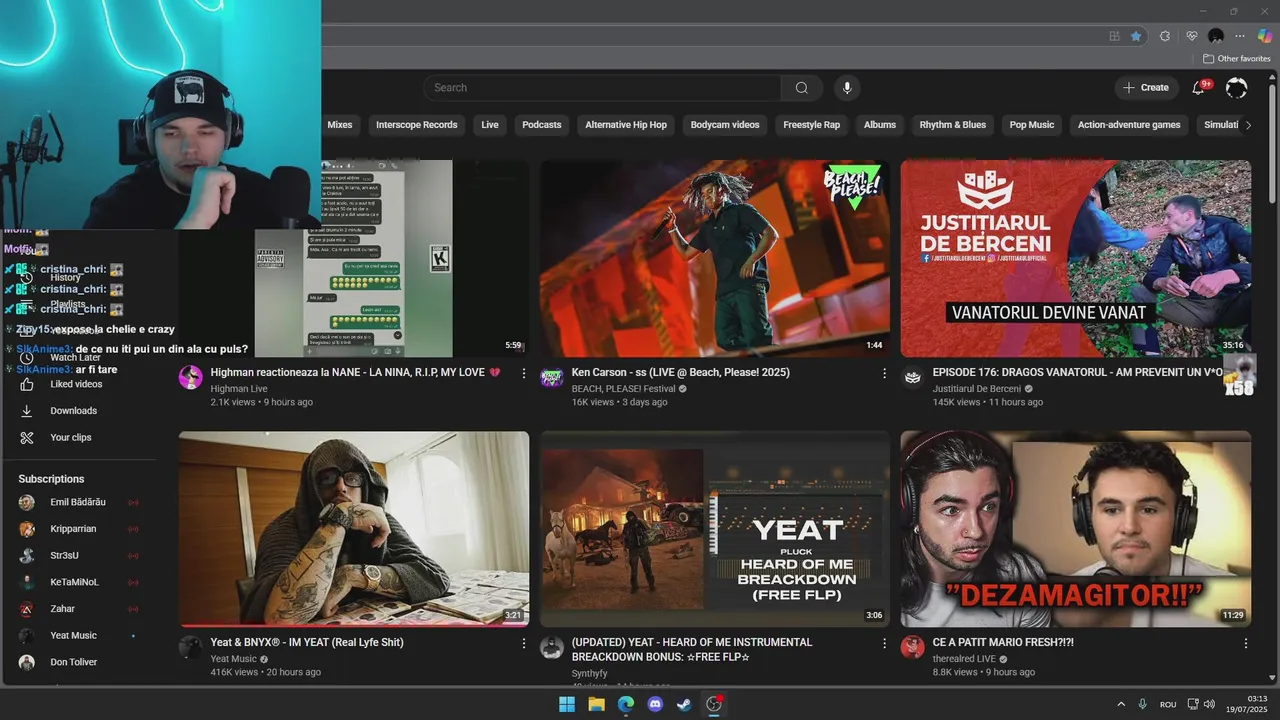The width and height of the screenshot is (1280, 720).
Task: Open the Other favorites folder
Action: (x=1236, y=59)
